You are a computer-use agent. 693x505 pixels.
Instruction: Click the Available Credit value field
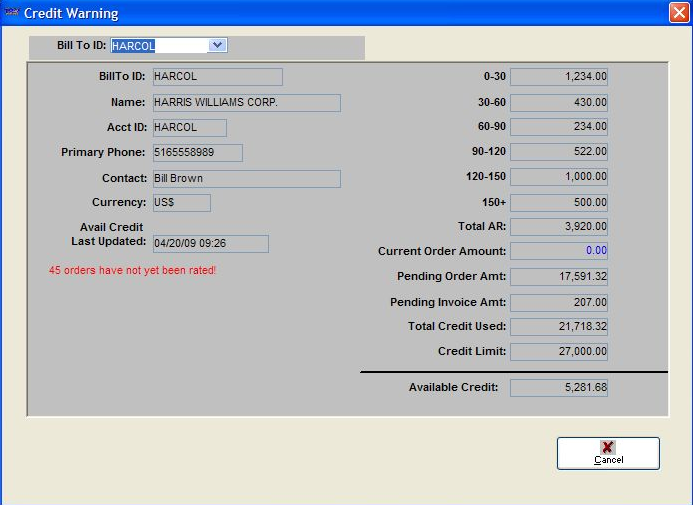click(x=558, y=388)
